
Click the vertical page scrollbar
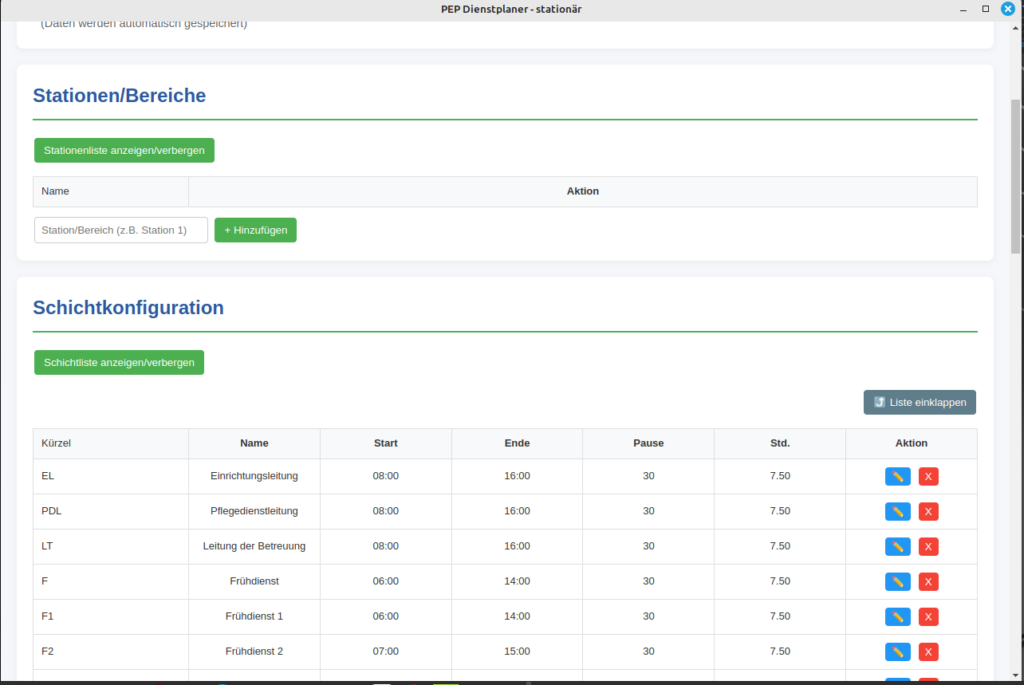1016,180
